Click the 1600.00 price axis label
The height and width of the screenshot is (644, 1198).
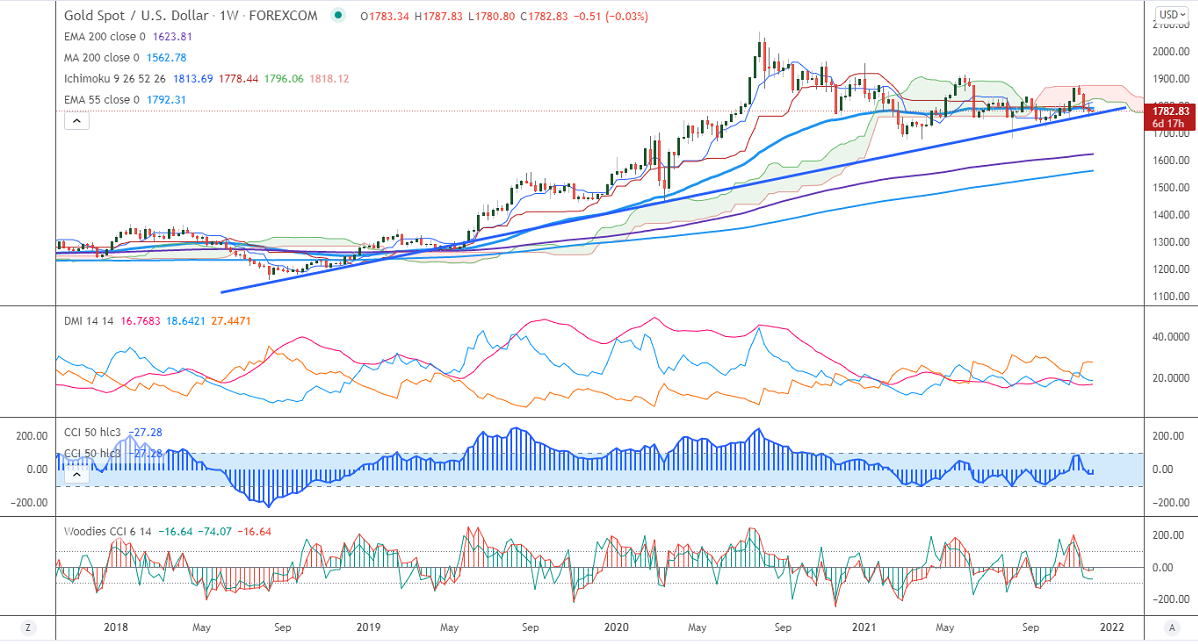[1171, 160]
